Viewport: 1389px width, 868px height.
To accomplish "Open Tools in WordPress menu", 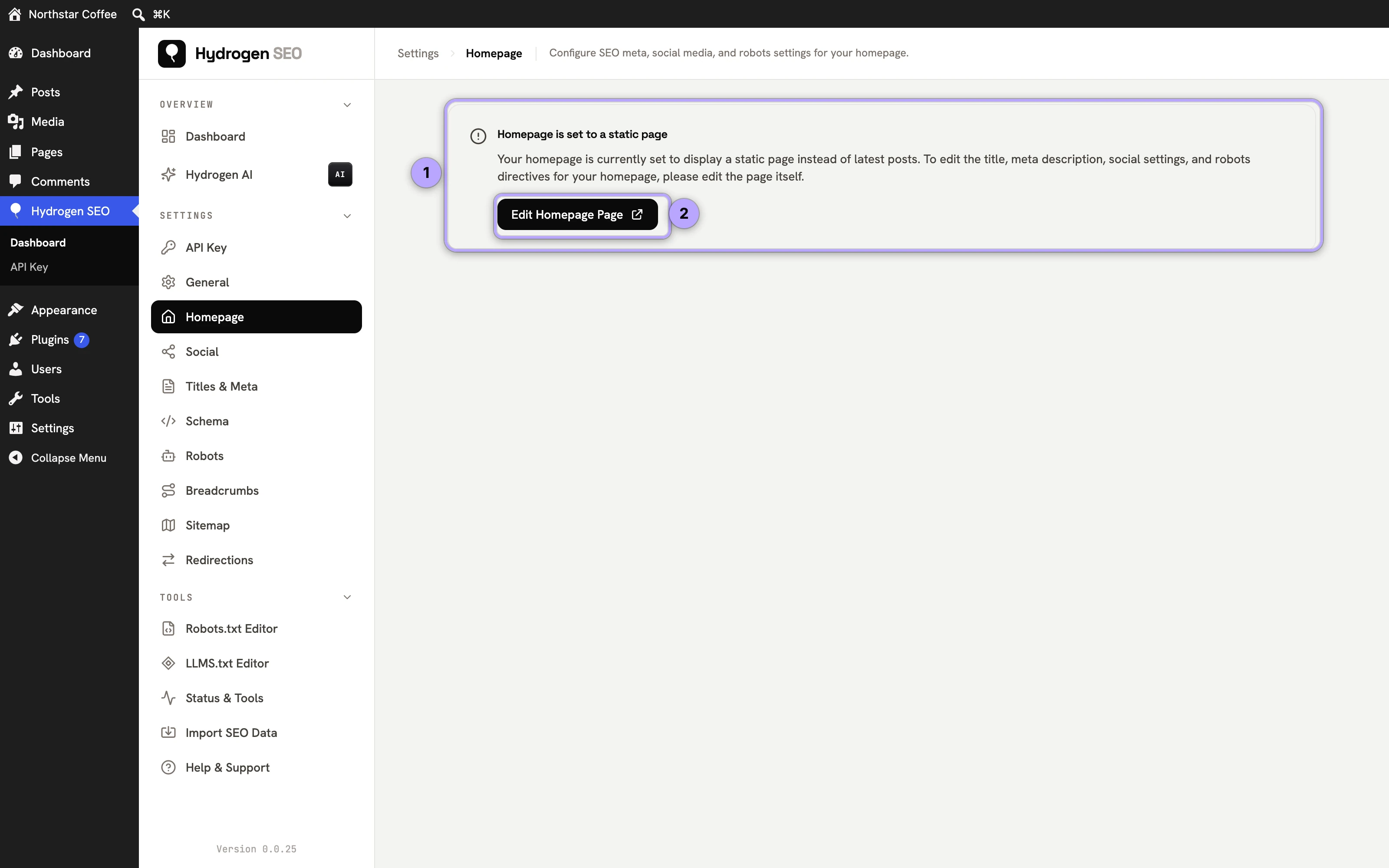I will pyautogui.click(x=69, y=398).
